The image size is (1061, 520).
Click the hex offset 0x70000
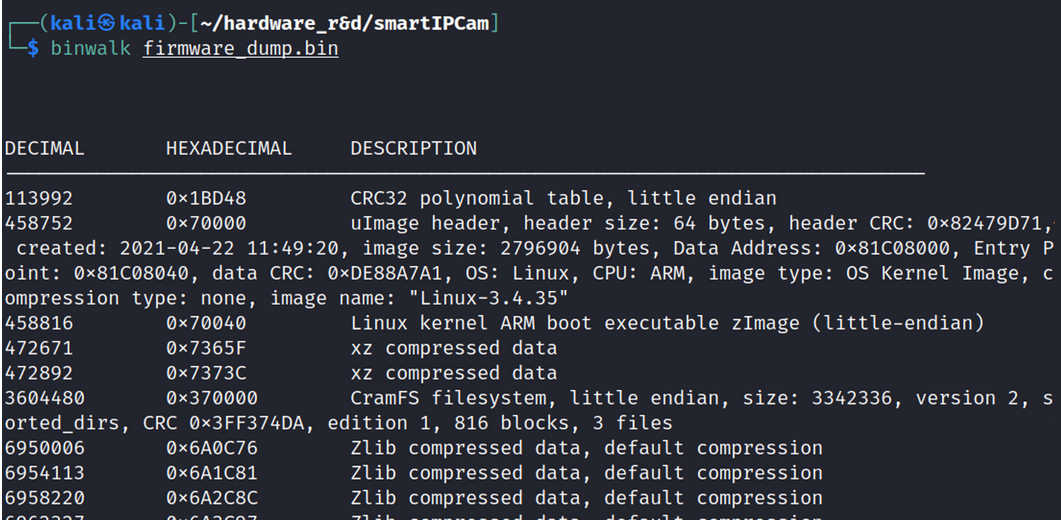[x=205, y=223]
